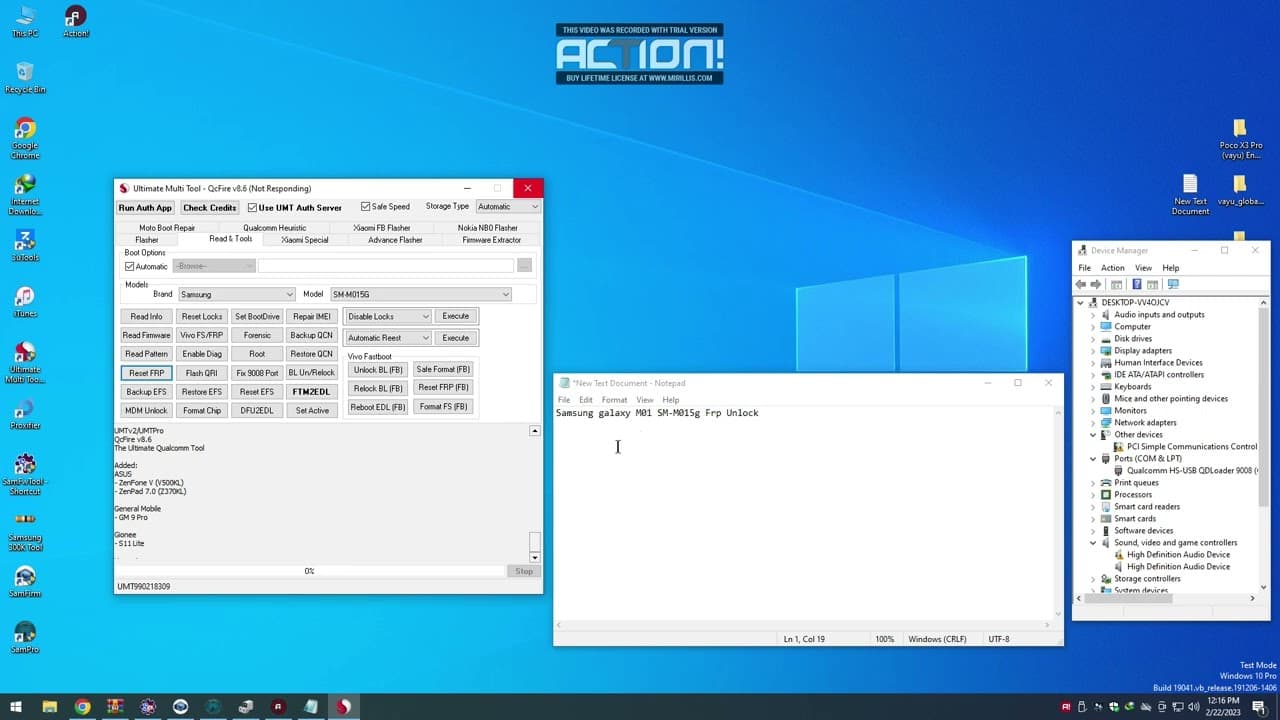Open the Automatic Reset dropdown
Viewport: 1280px width, 720px height.
click(x=387, y=338)
